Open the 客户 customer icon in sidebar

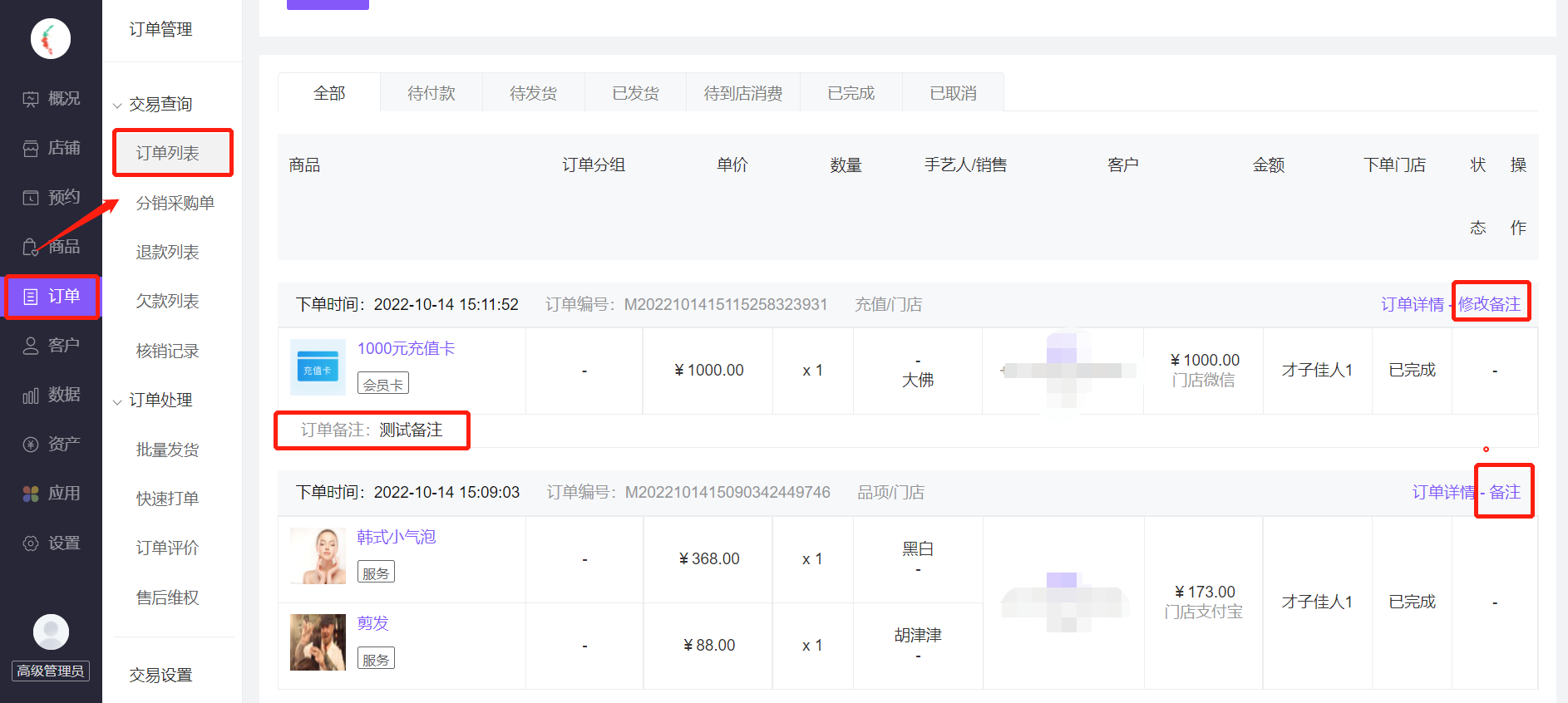(x=31, y=346)
